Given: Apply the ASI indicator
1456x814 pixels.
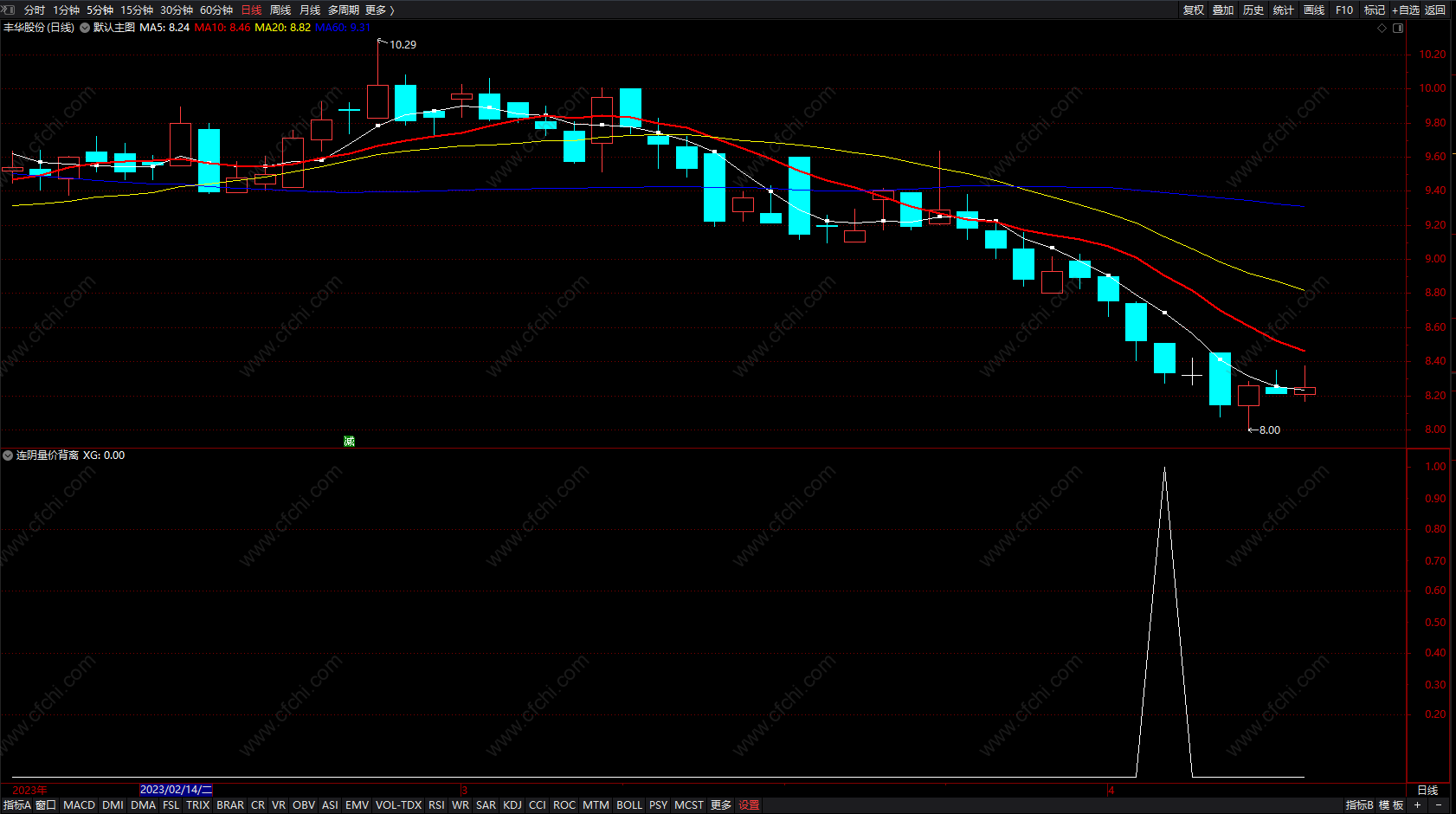Looking at the screenshot, I should [x=330, y=804].
